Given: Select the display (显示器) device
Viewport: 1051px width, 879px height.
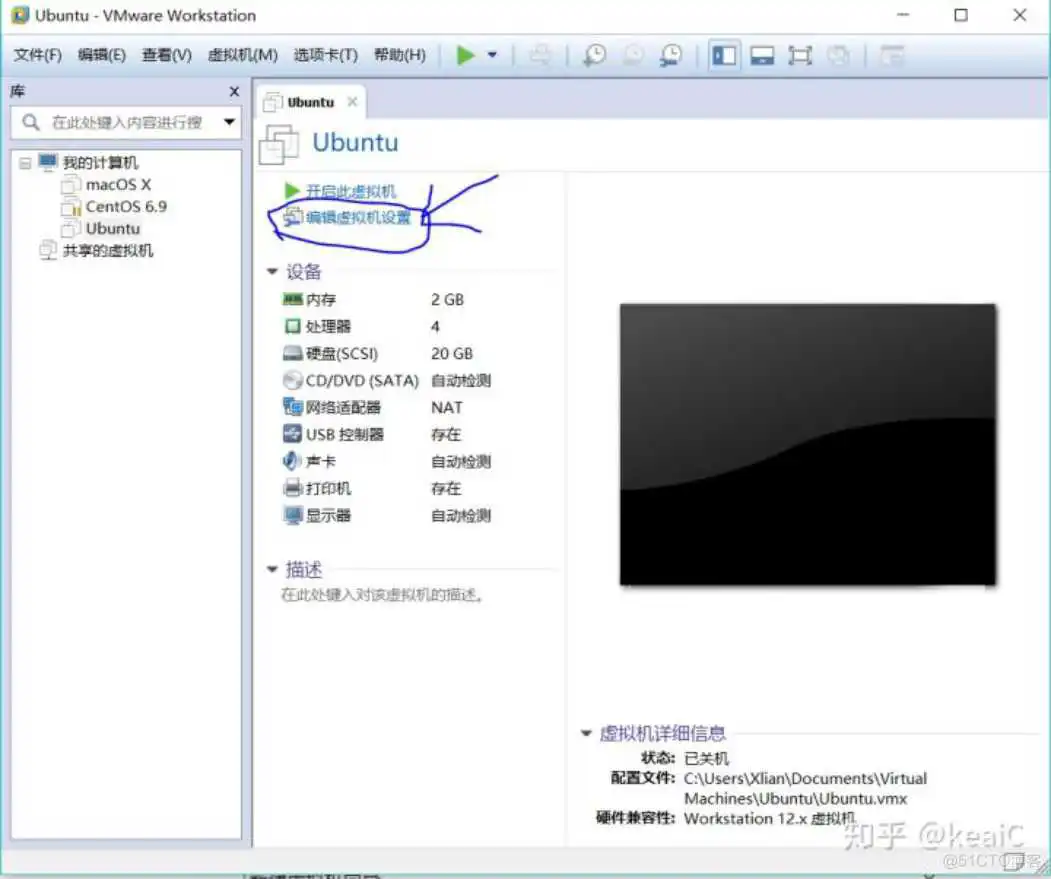Looking at the screenshot, I should click(327, 515).
